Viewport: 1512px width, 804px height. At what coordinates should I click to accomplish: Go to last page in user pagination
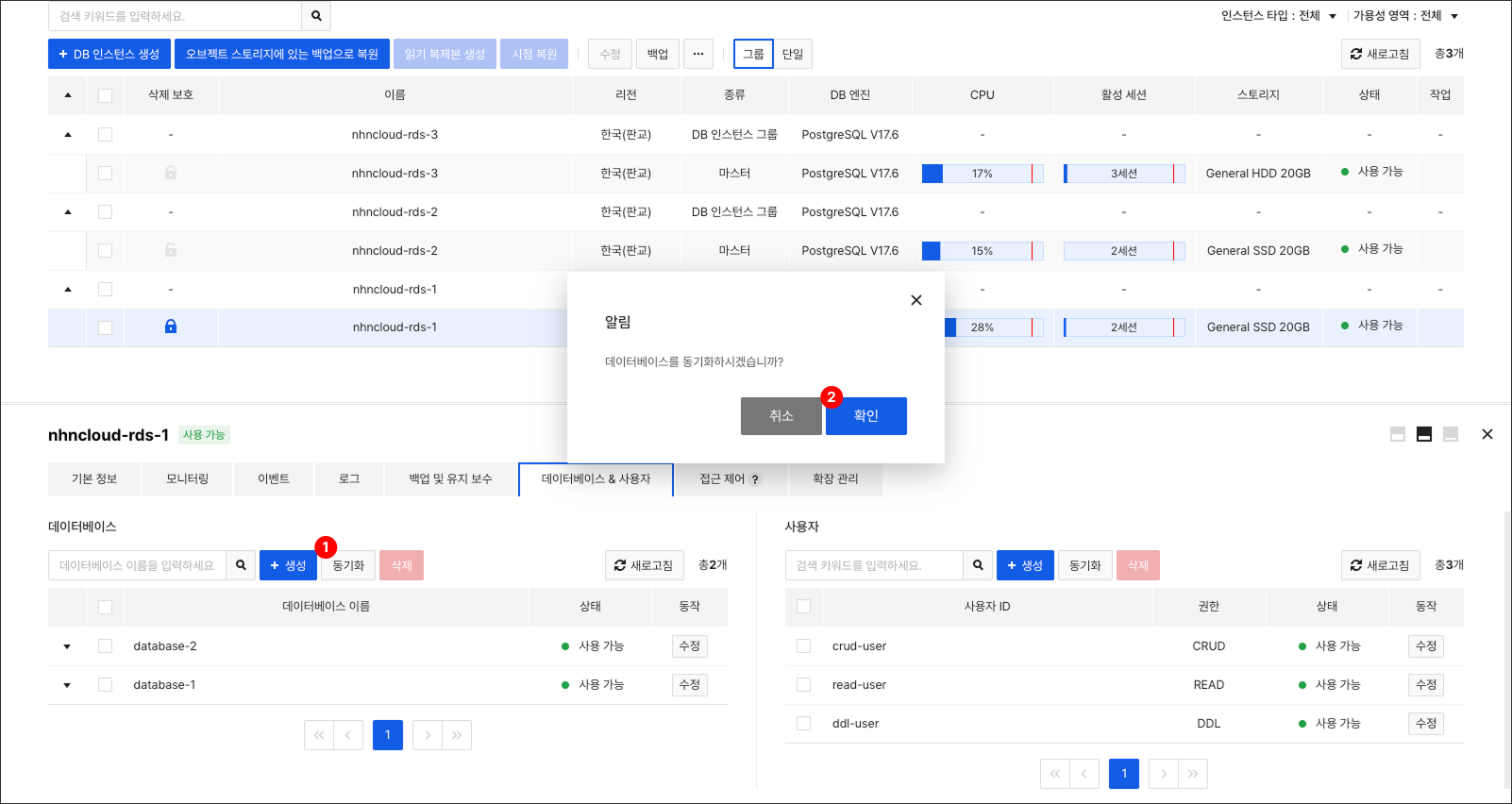click(x=1193, y=774)
